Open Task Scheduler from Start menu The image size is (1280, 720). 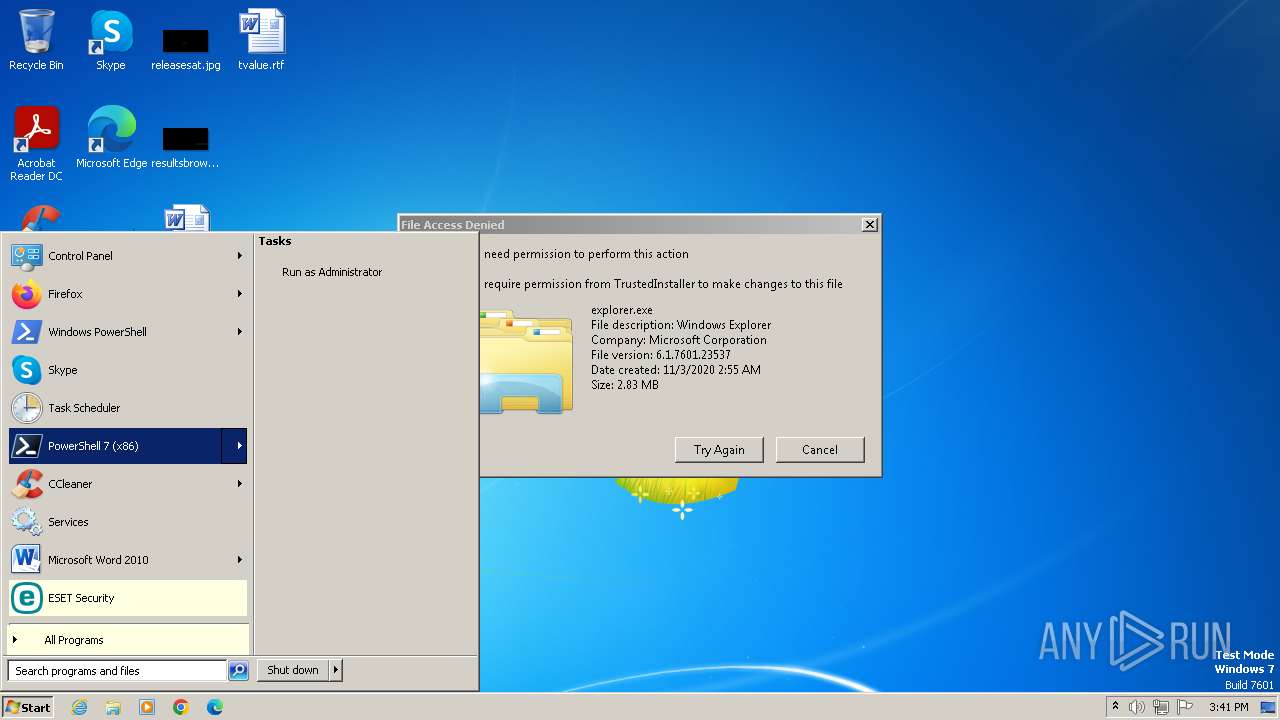(x=128, y=408)
